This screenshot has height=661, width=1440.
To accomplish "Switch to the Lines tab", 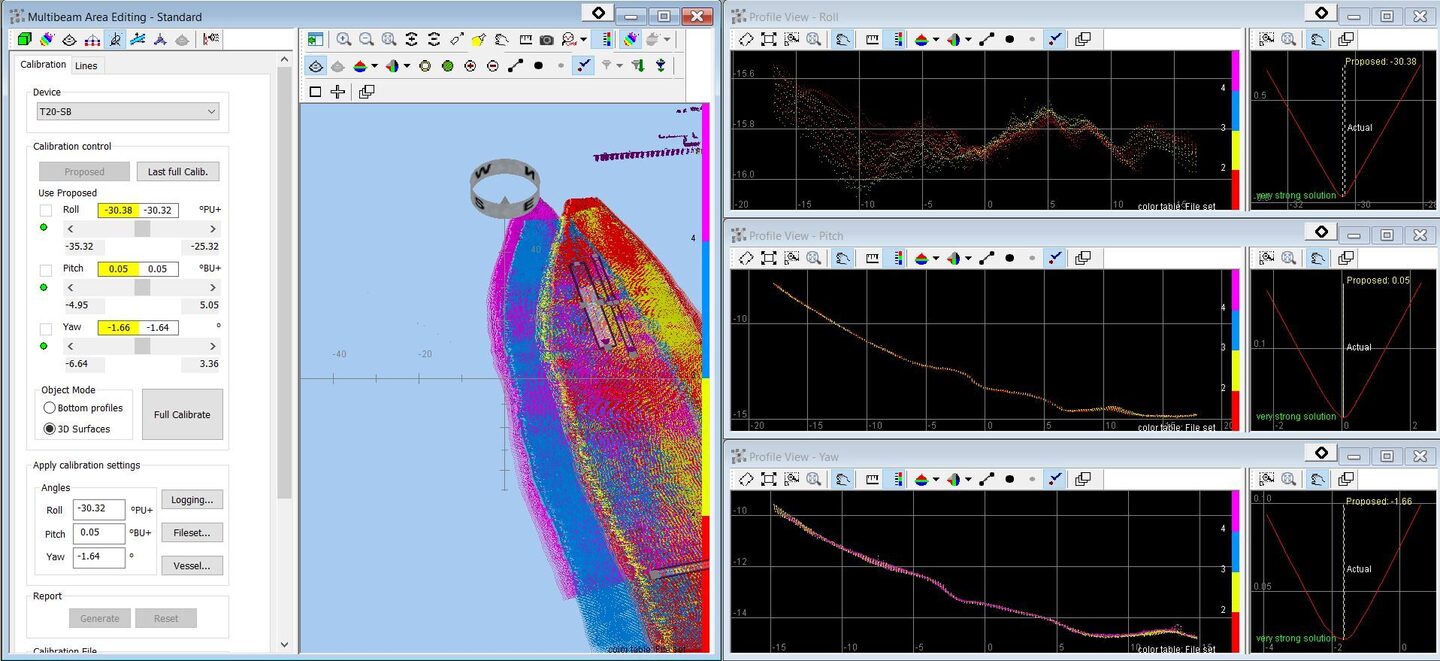I will coord(86,65).
